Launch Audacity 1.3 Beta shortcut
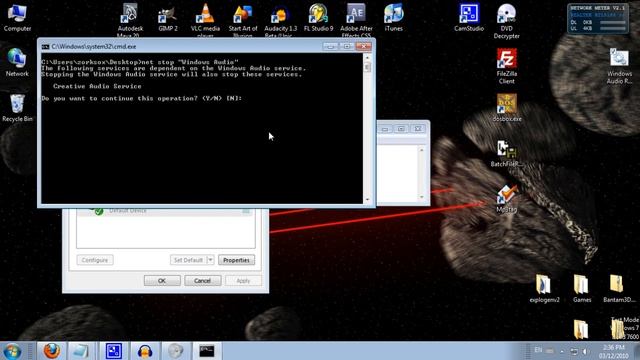 click(280, 20)
